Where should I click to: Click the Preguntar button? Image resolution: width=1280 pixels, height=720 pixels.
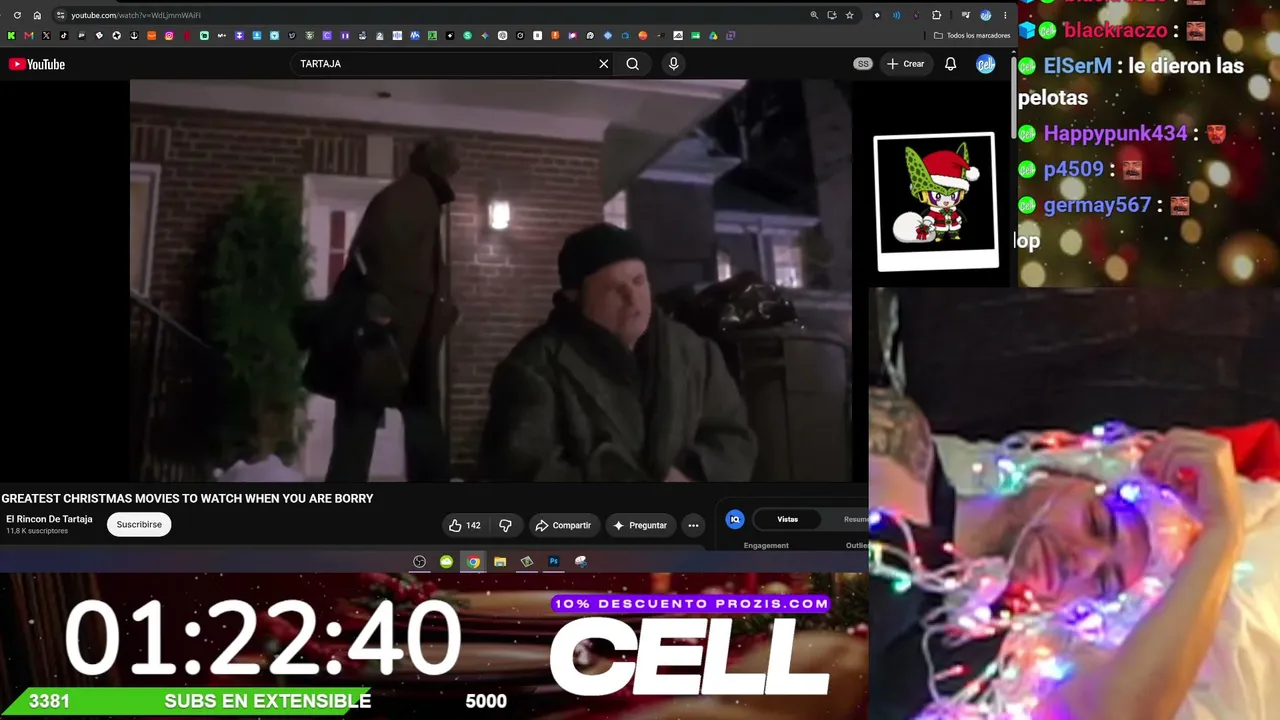[640, 525]
